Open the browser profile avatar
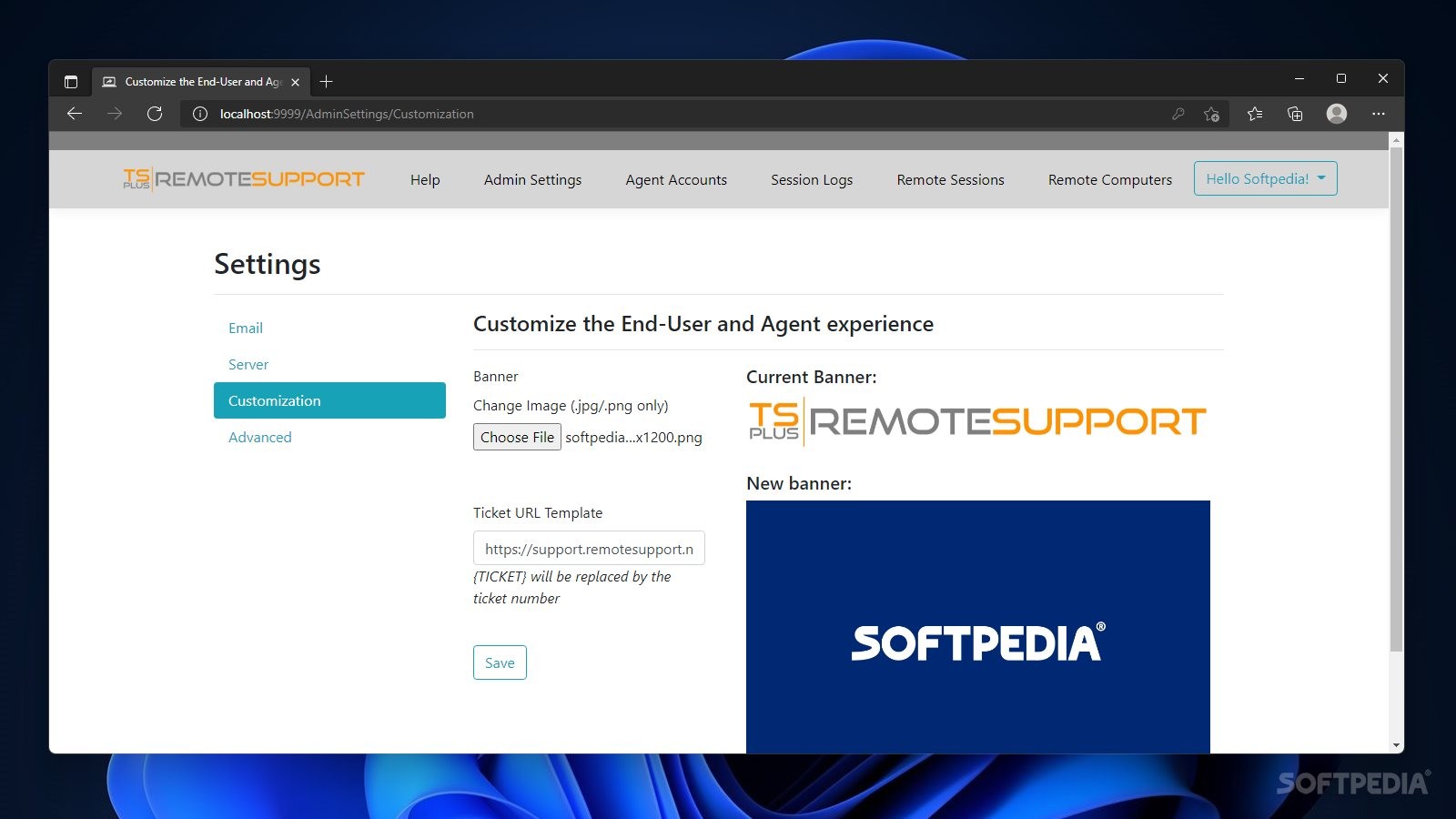This screenshot has width=1456, height=819. 1337,113
